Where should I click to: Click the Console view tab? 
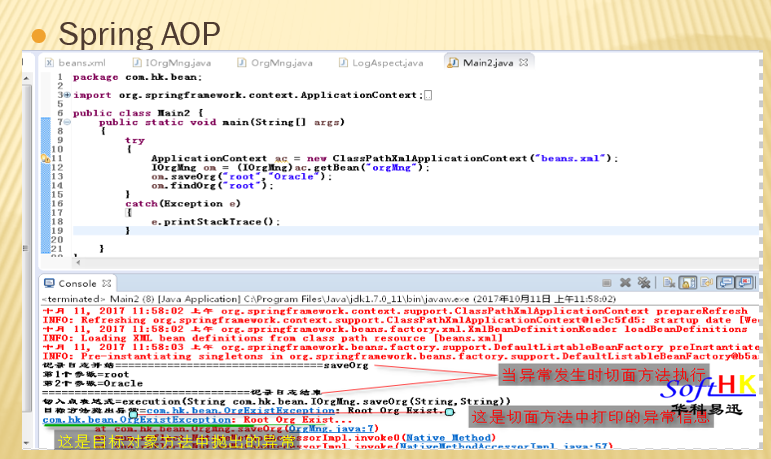(x=77, y=283)
